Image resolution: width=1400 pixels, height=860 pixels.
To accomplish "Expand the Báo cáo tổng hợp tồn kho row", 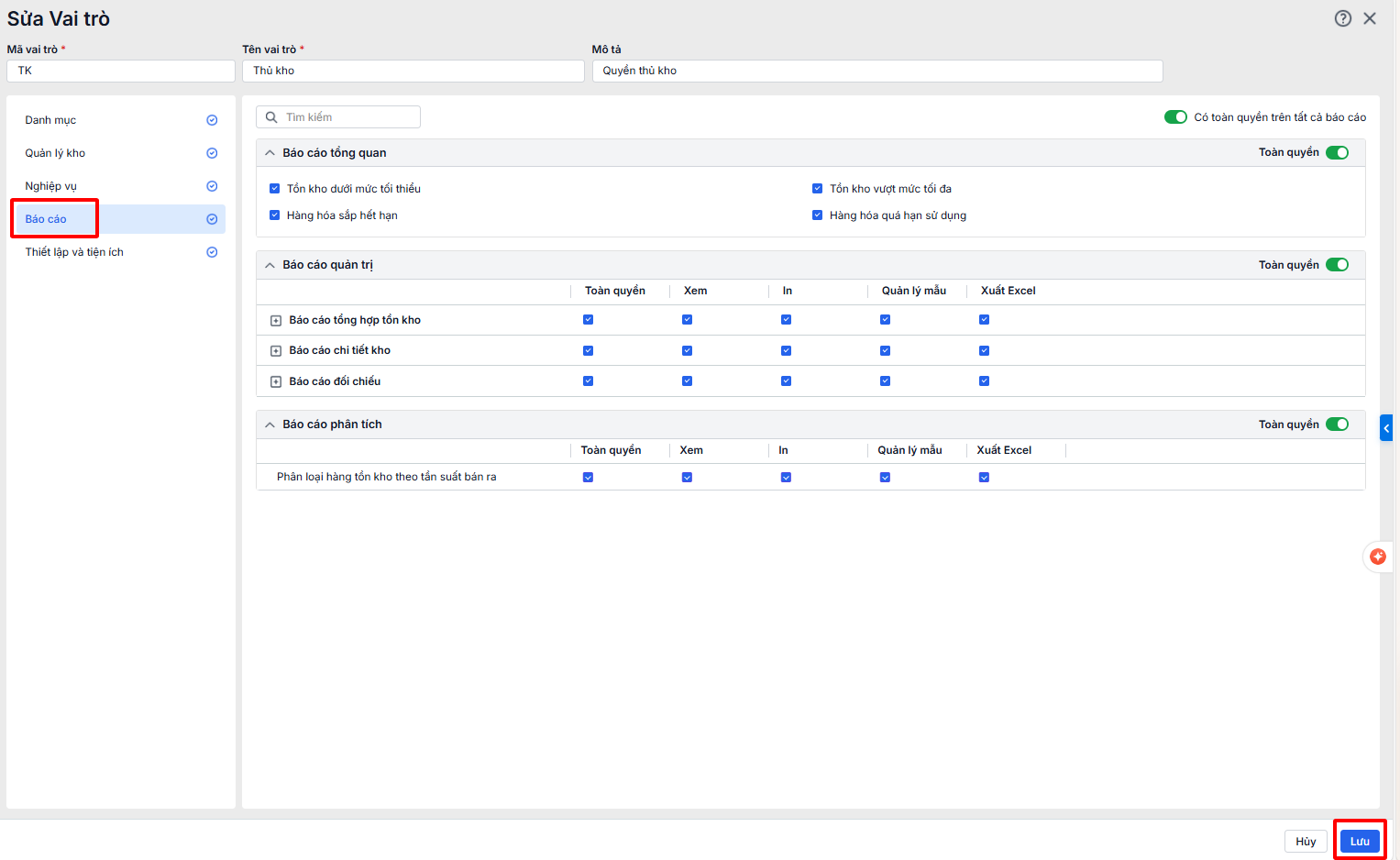I will [x=276, y=321].
